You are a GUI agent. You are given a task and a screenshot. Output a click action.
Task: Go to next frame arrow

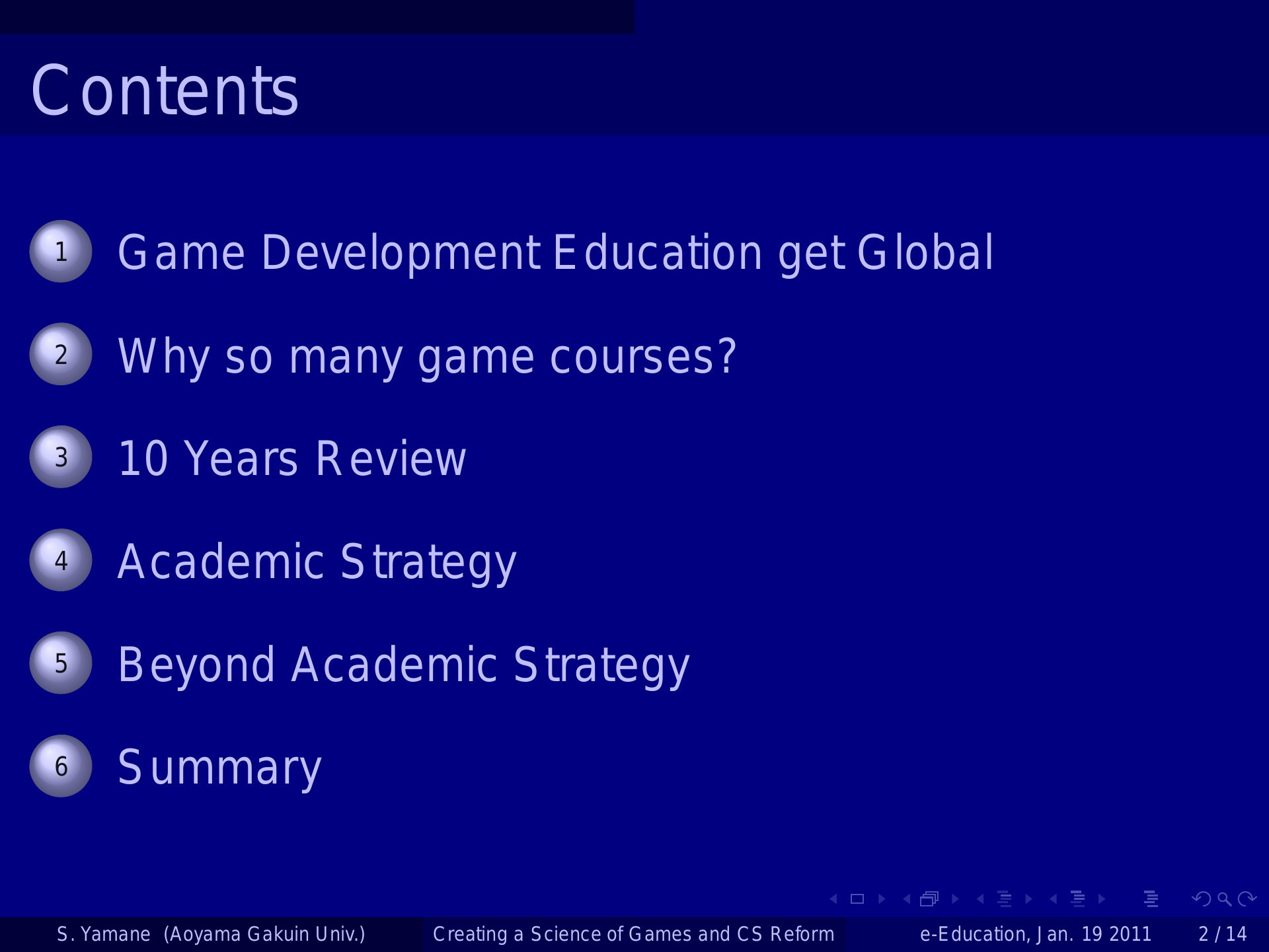tap(955, 898)
